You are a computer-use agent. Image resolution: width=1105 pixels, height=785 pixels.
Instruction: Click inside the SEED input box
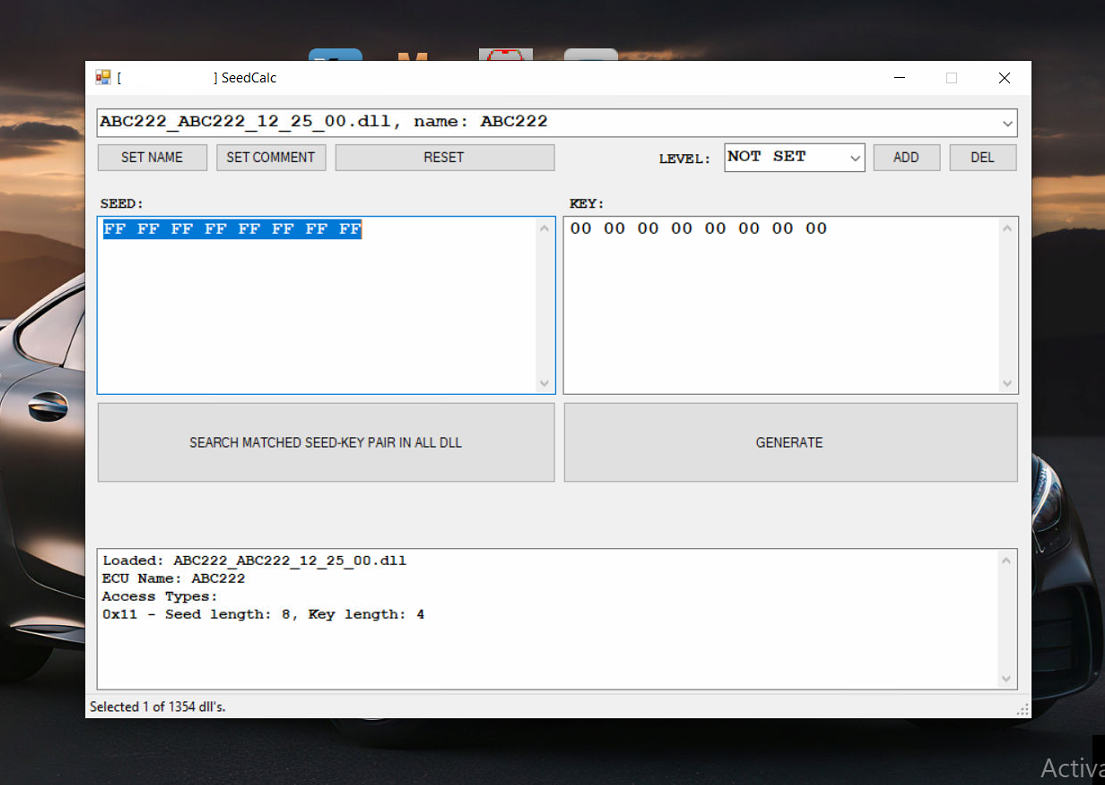[320, 310]
